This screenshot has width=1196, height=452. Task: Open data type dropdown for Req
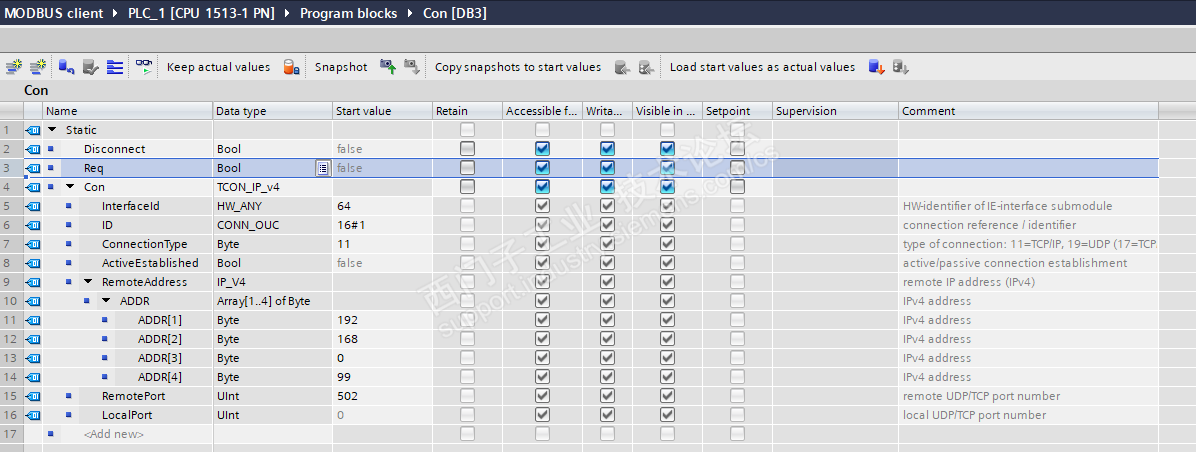coord(323,168)
